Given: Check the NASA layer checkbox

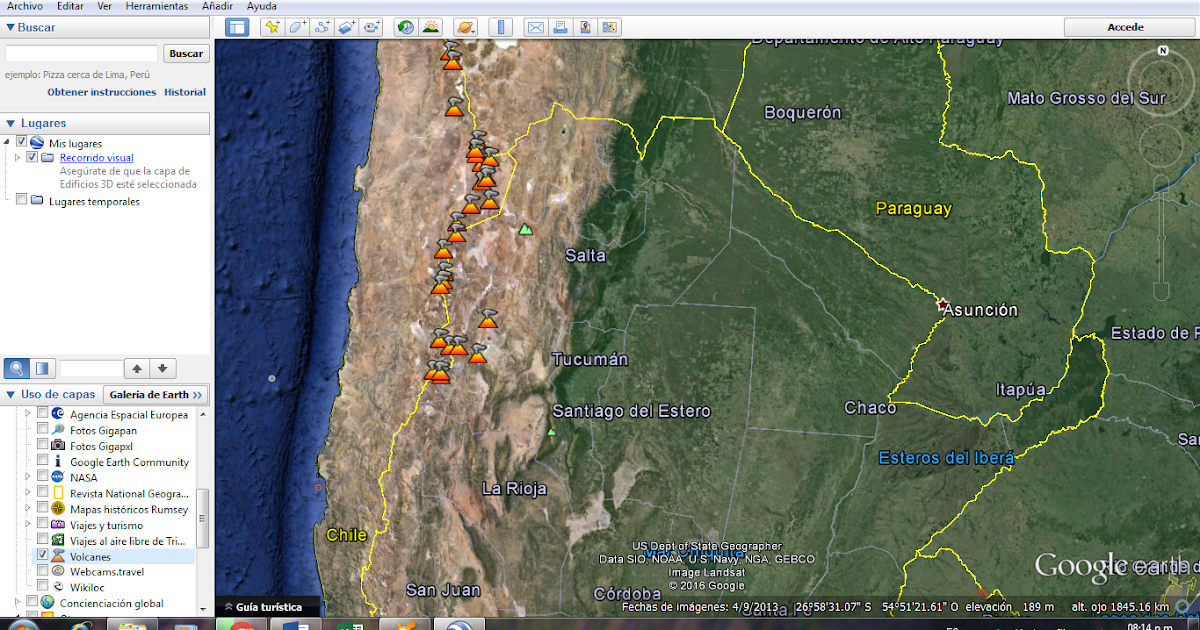Looking at the screenshot, I should click(x=42, y=476).
